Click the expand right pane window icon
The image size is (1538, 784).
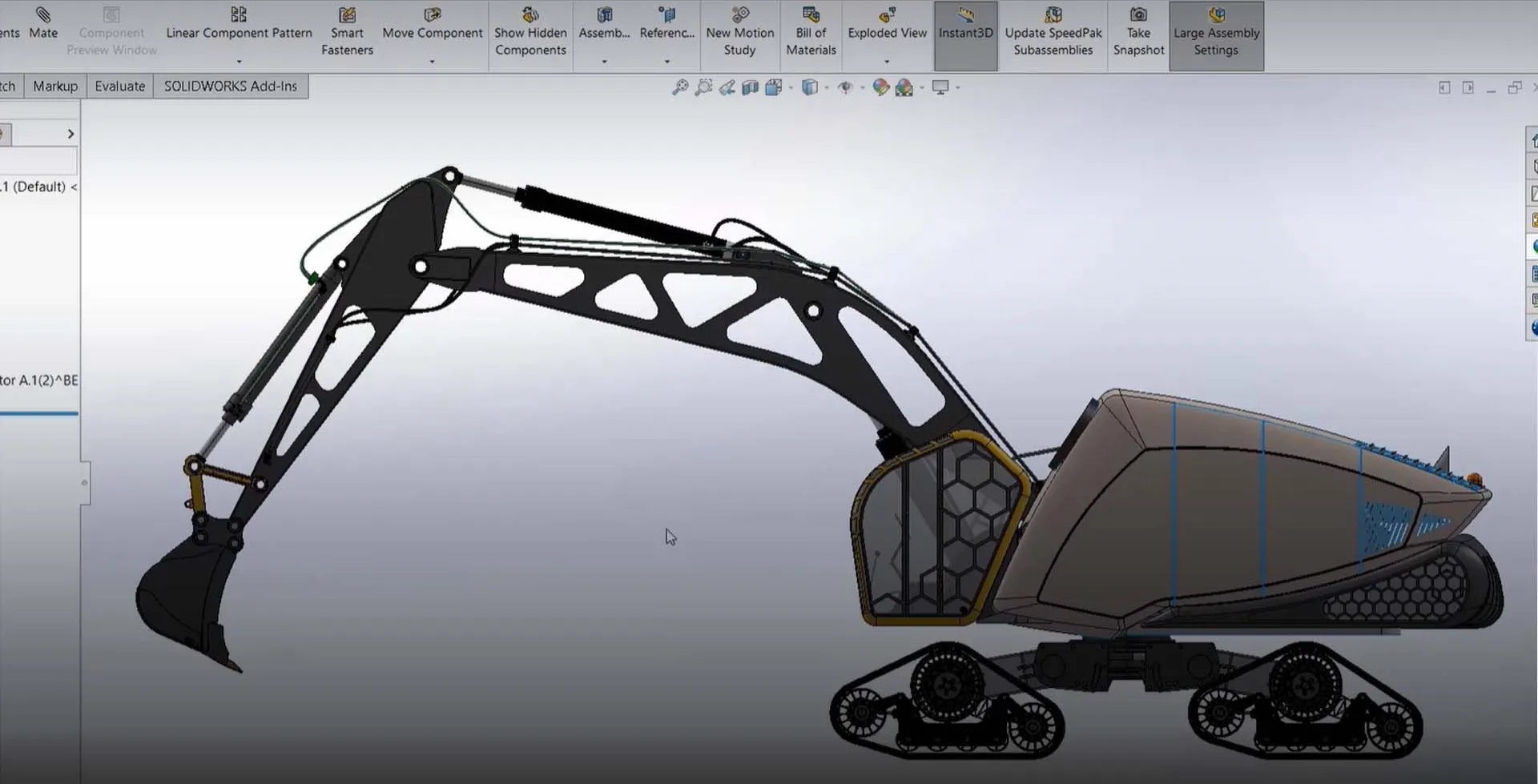pos(1468,87)
